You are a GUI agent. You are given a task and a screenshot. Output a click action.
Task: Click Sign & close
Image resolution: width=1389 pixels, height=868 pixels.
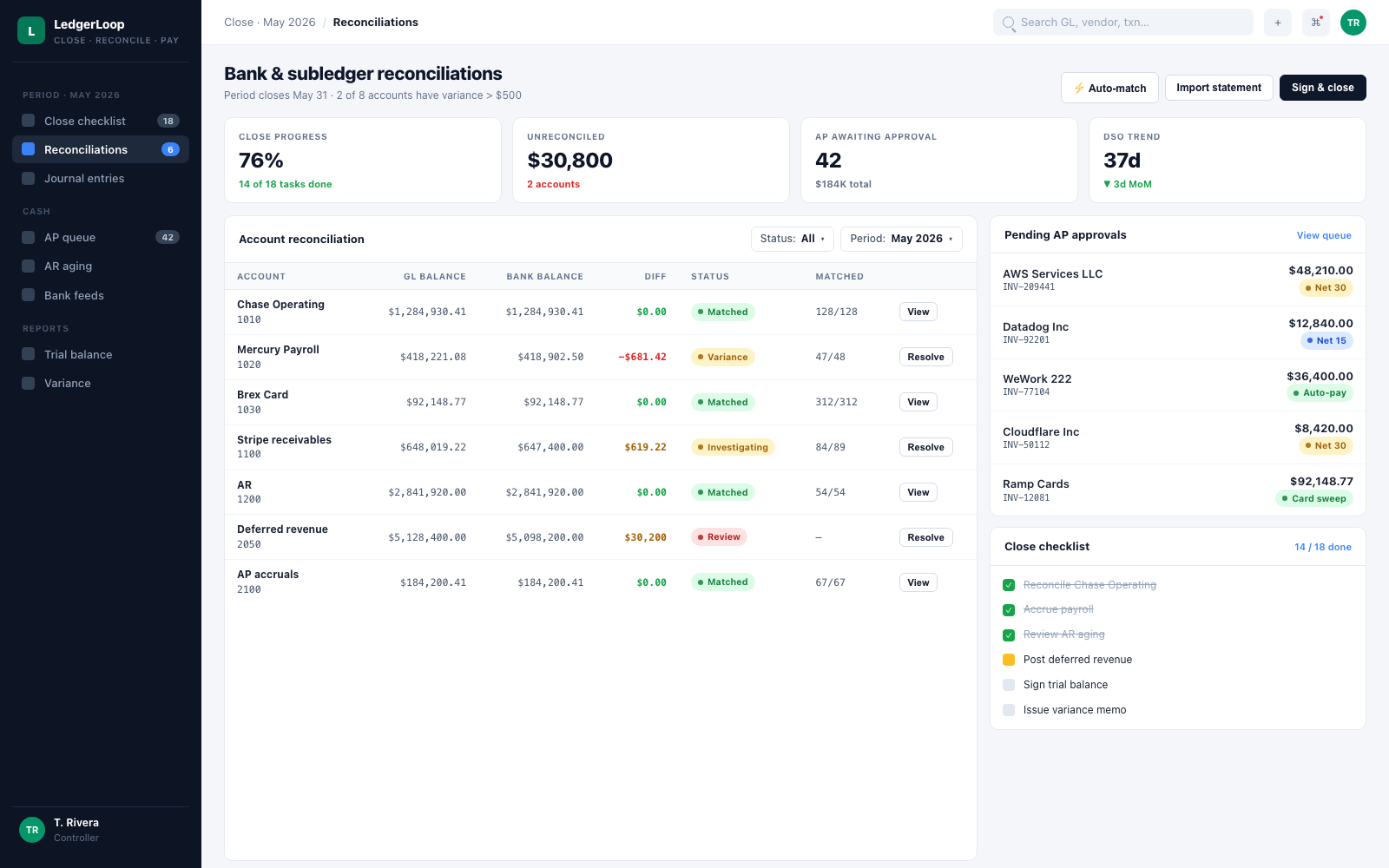point(1323,88)
